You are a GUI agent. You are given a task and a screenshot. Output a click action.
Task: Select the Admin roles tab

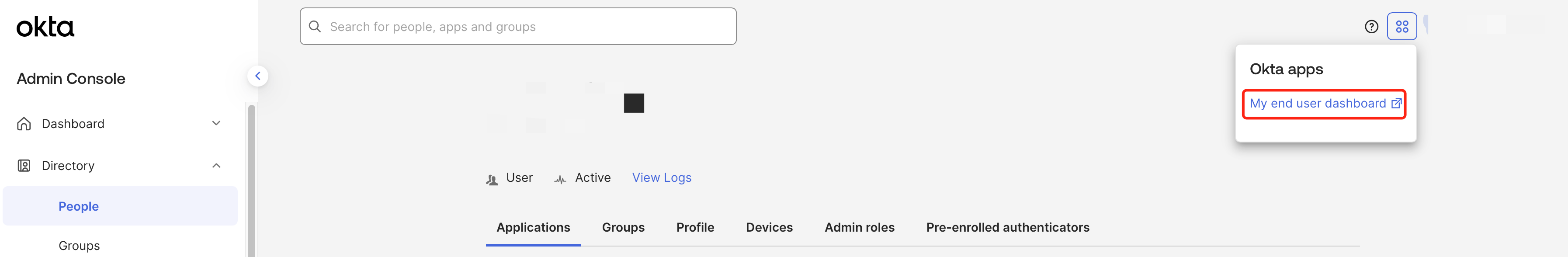[x=859, y=228]
